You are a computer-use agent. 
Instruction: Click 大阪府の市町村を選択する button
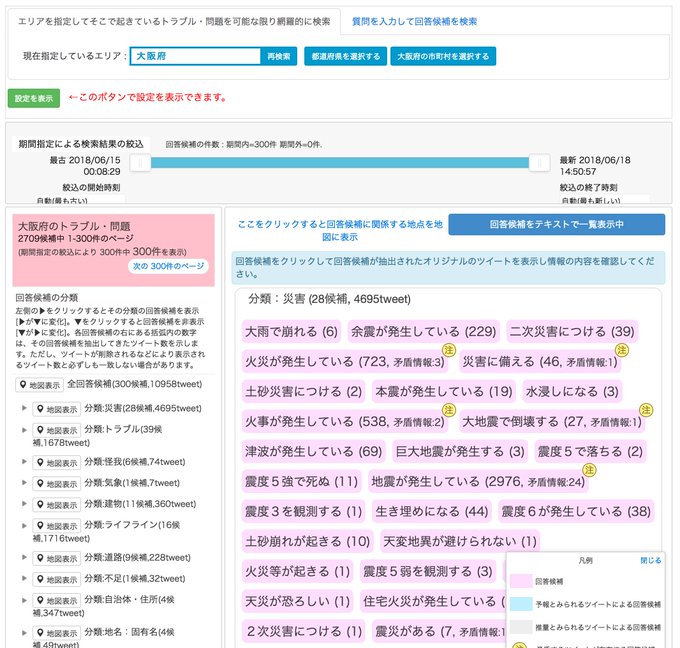pos(443,56)
